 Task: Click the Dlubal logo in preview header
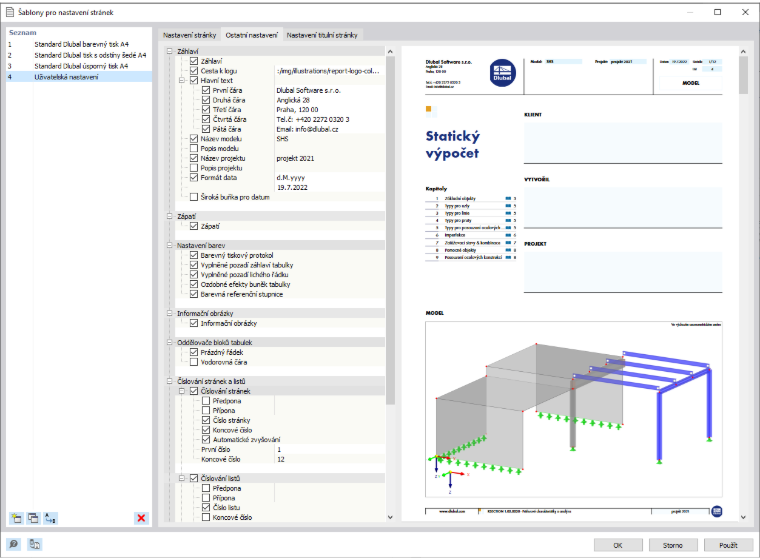tap(502, 73)
